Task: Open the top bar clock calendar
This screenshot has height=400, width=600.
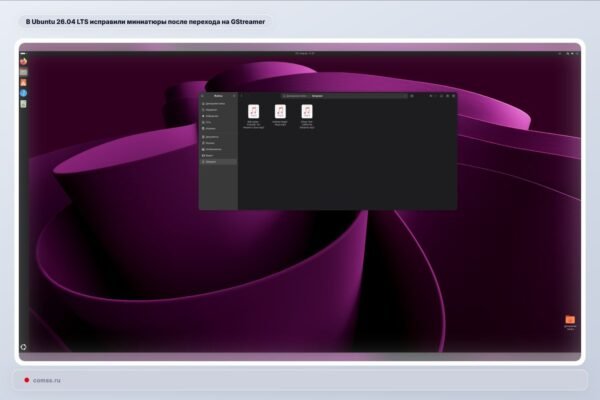Action: pyautogui.click(x=305, y=54)
